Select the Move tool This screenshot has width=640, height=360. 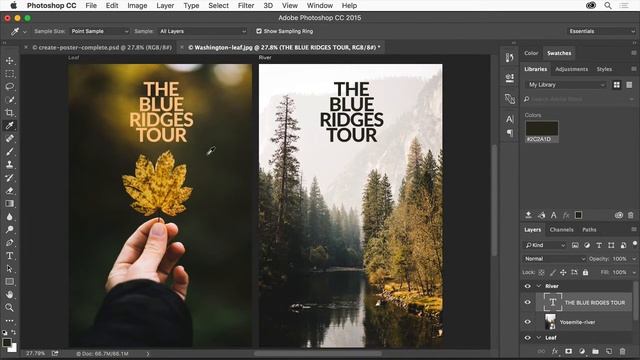(9, 61)
